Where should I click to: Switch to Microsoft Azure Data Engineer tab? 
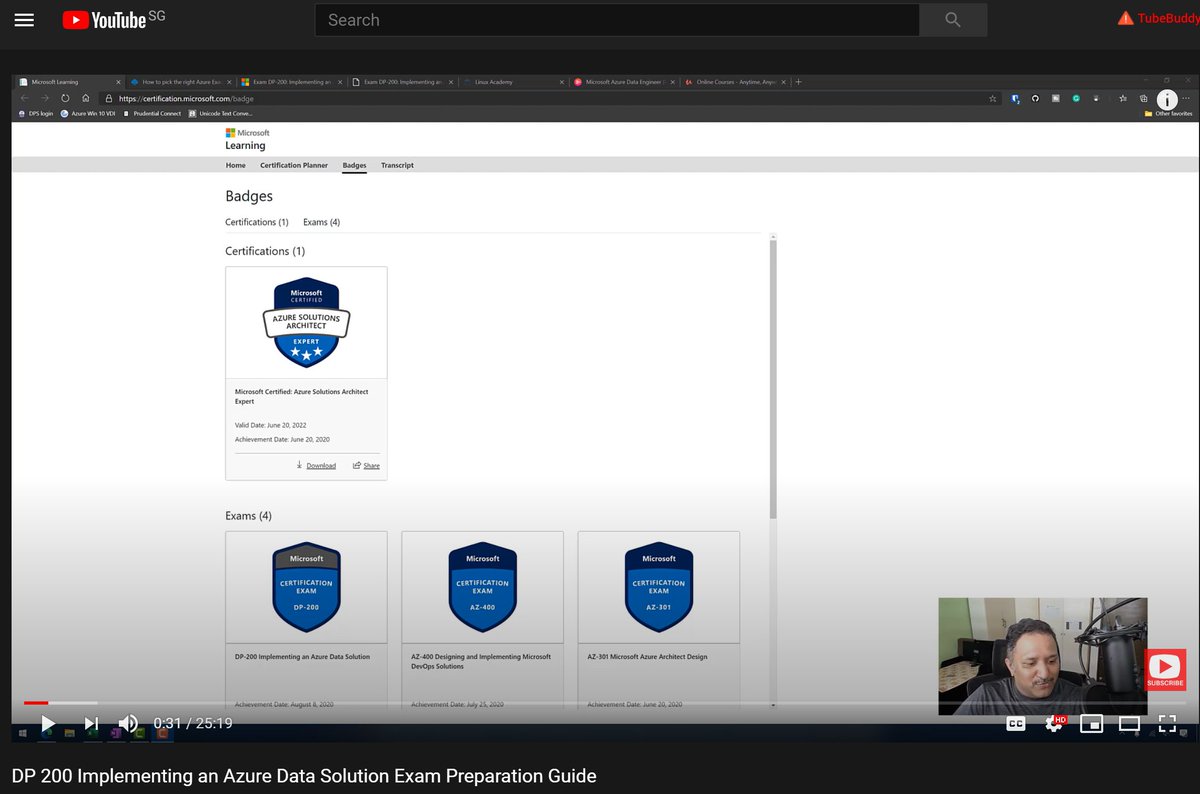pyautogui.click(x=624, y=82)
